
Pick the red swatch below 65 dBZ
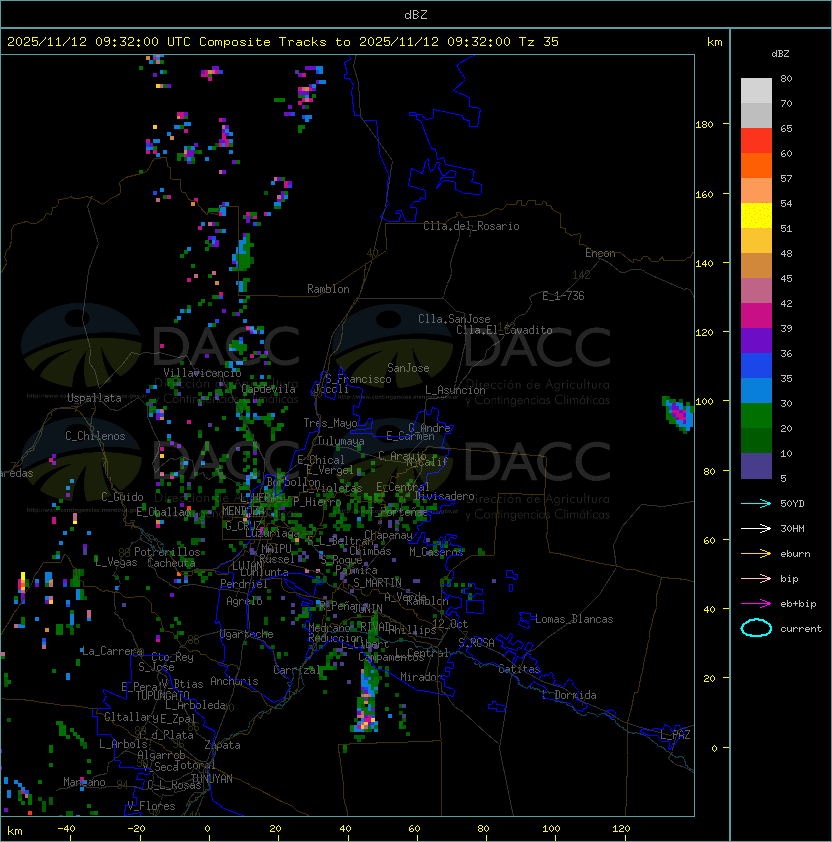(x=756, y=141)
